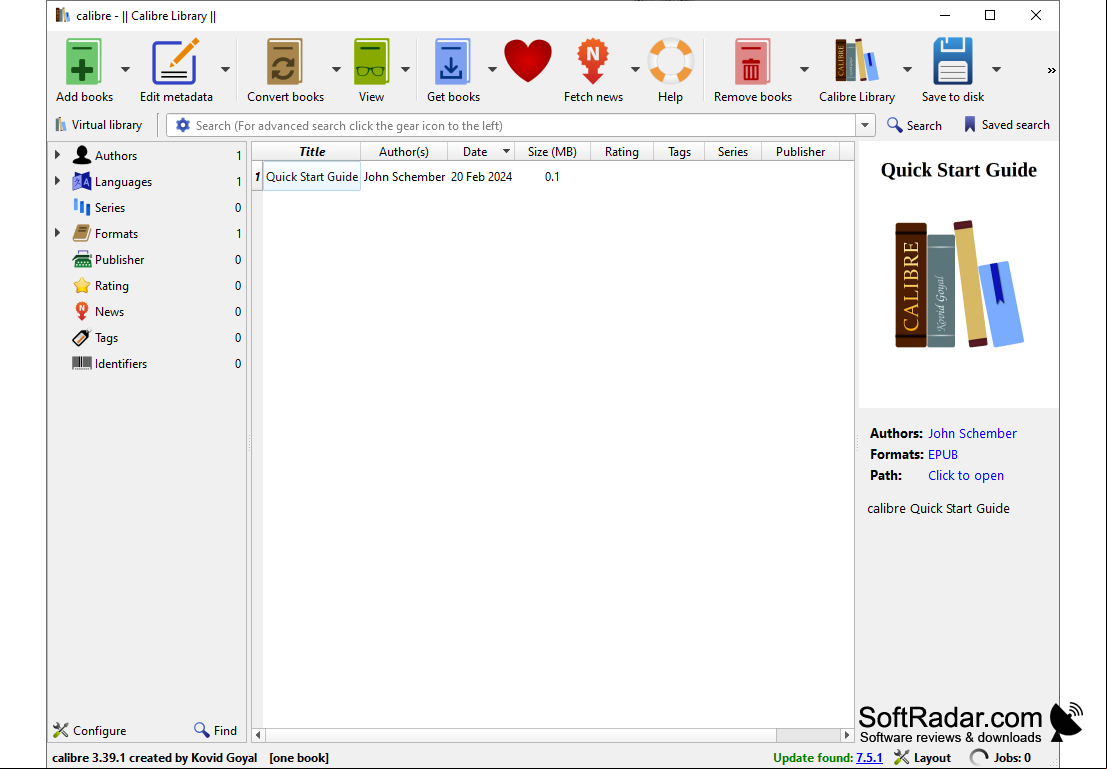
Task: Click Find in the tag browser
Action: pos(215,730)
